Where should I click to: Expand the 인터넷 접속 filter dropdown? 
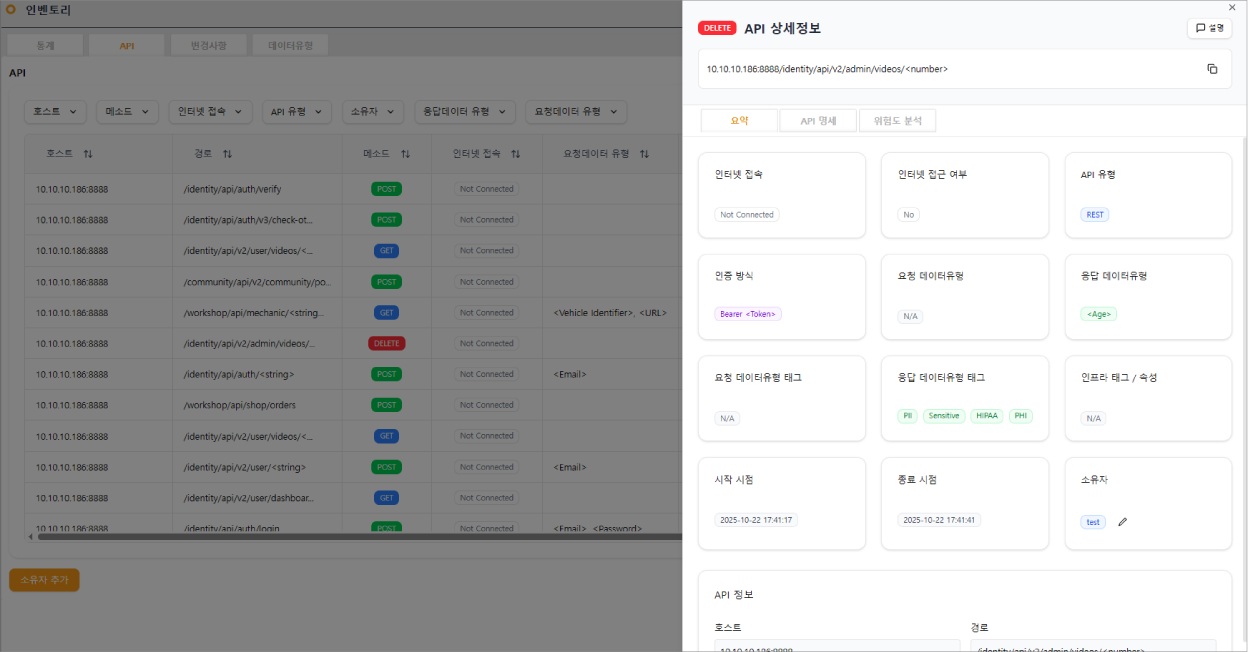210,112
